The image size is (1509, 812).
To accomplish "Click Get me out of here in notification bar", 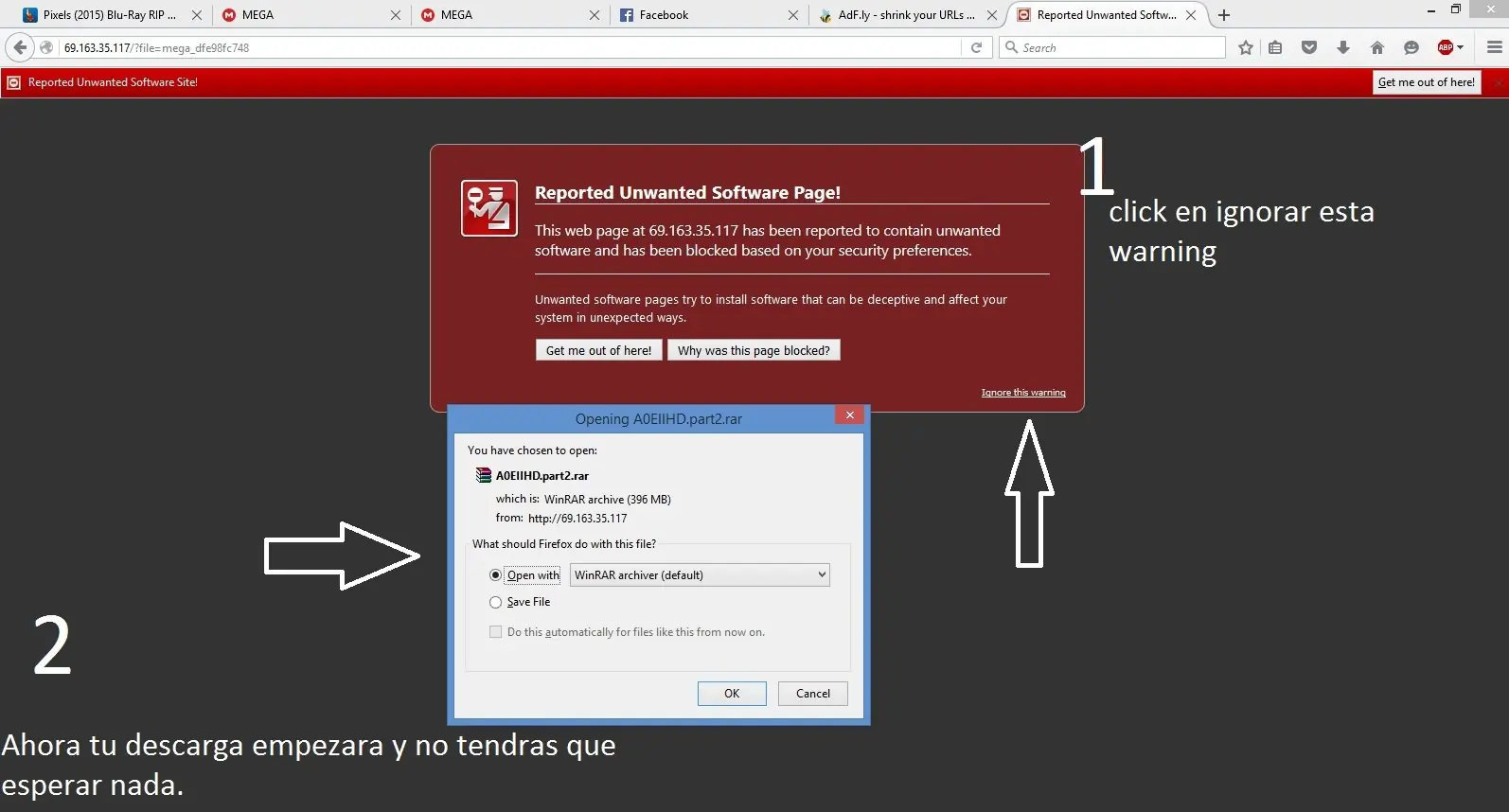I will [x=1427, y=82].
